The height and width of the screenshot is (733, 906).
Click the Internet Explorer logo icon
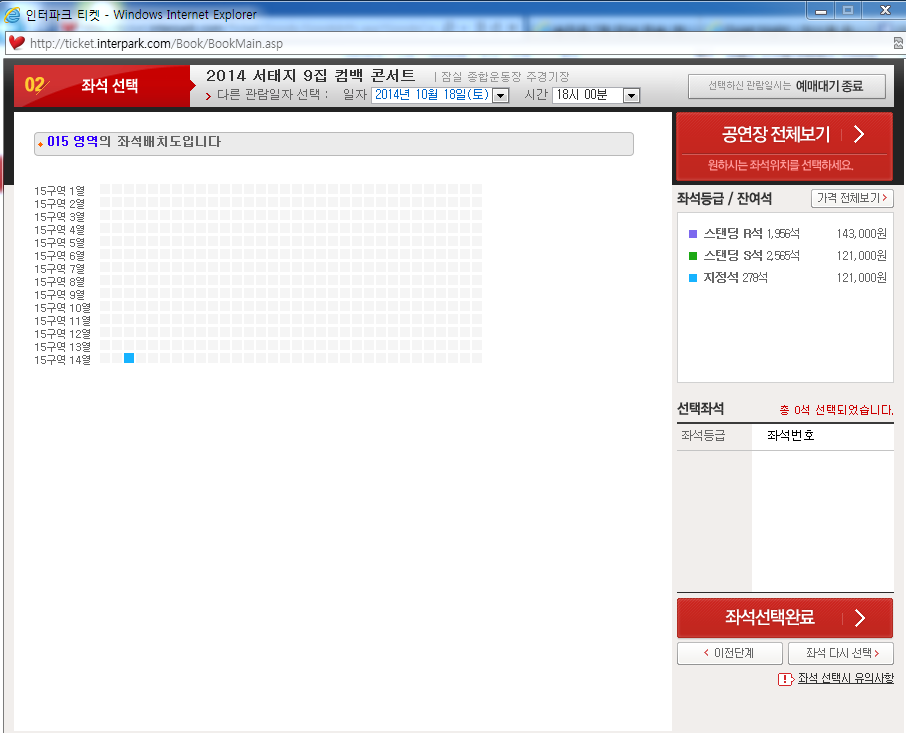12,14
